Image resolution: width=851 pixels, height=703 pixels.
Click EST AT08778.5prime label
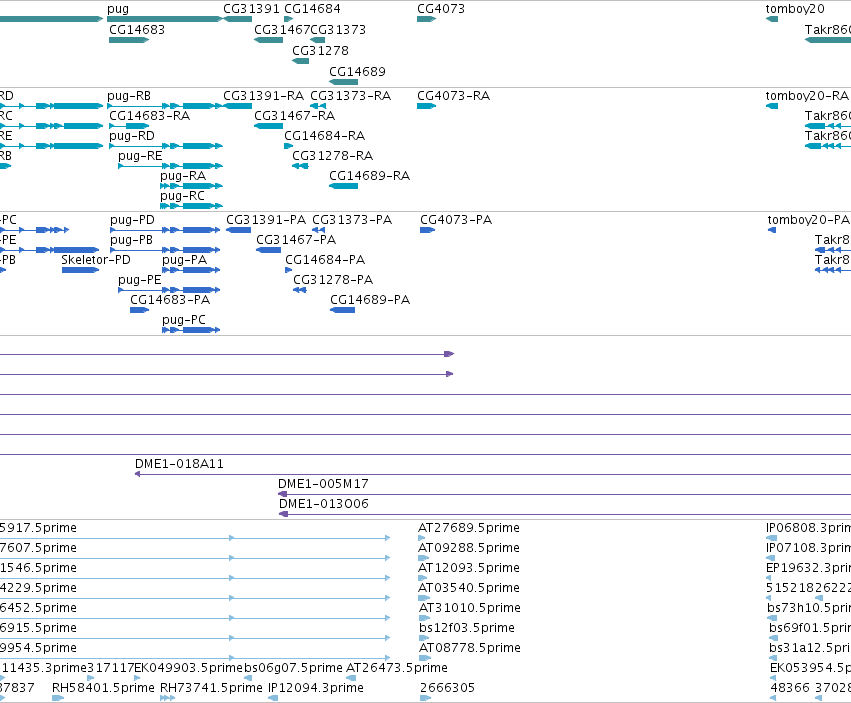point(469,648)
